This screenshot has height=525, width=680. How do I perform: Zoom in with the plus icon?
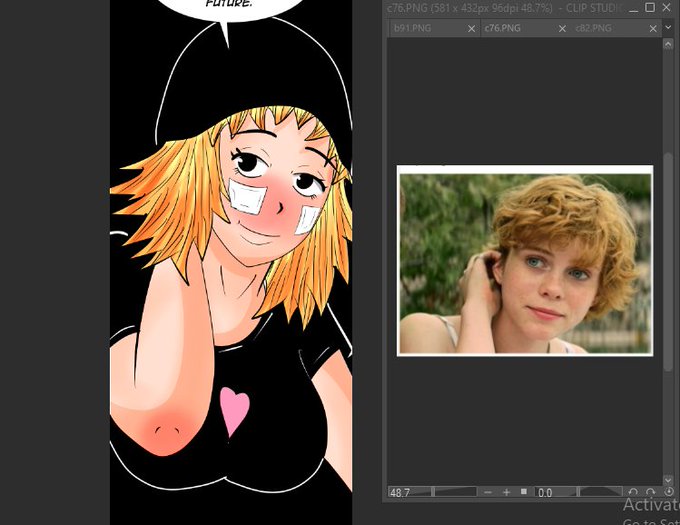(506, 492)
